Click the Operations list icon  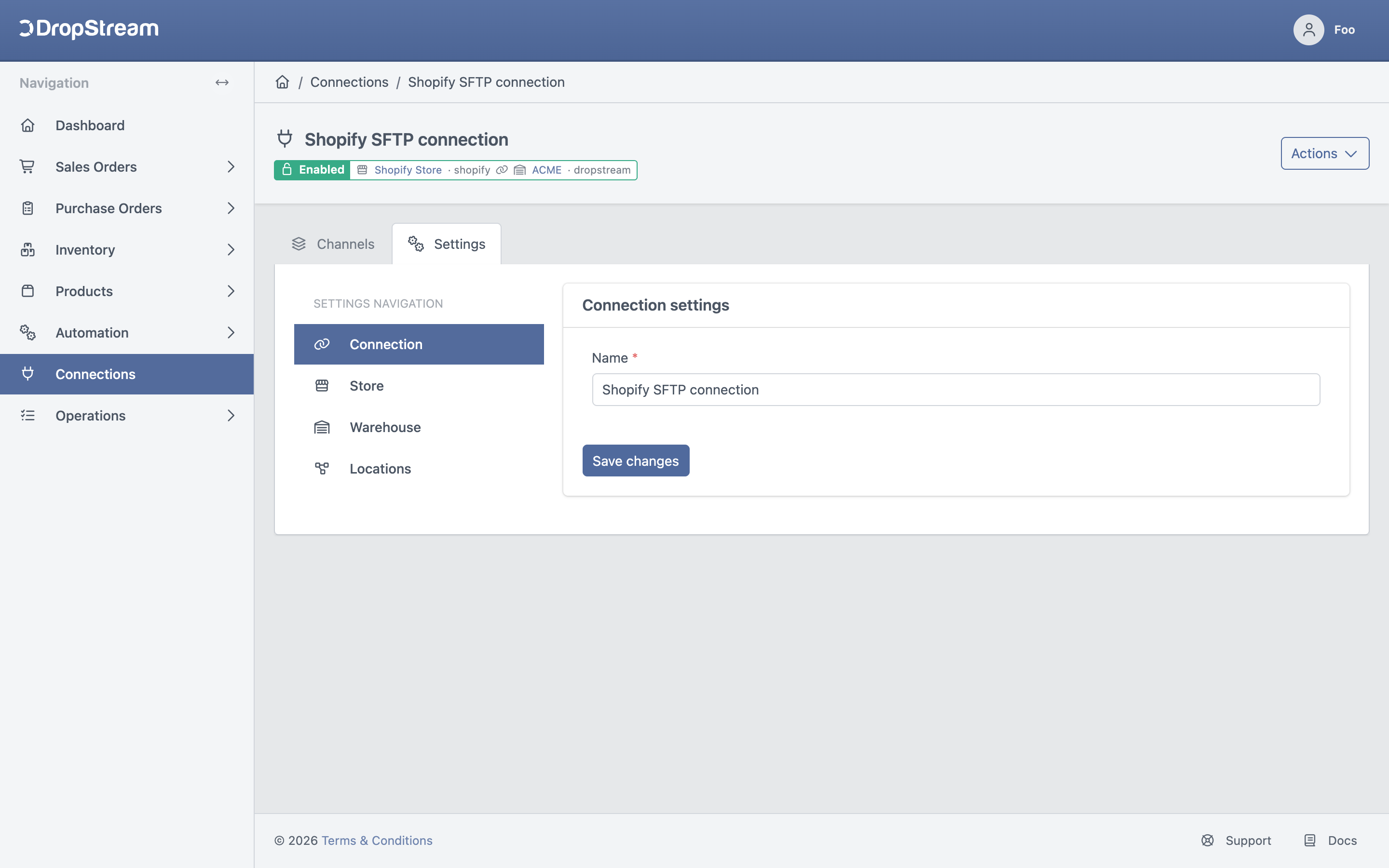point(27,415)
